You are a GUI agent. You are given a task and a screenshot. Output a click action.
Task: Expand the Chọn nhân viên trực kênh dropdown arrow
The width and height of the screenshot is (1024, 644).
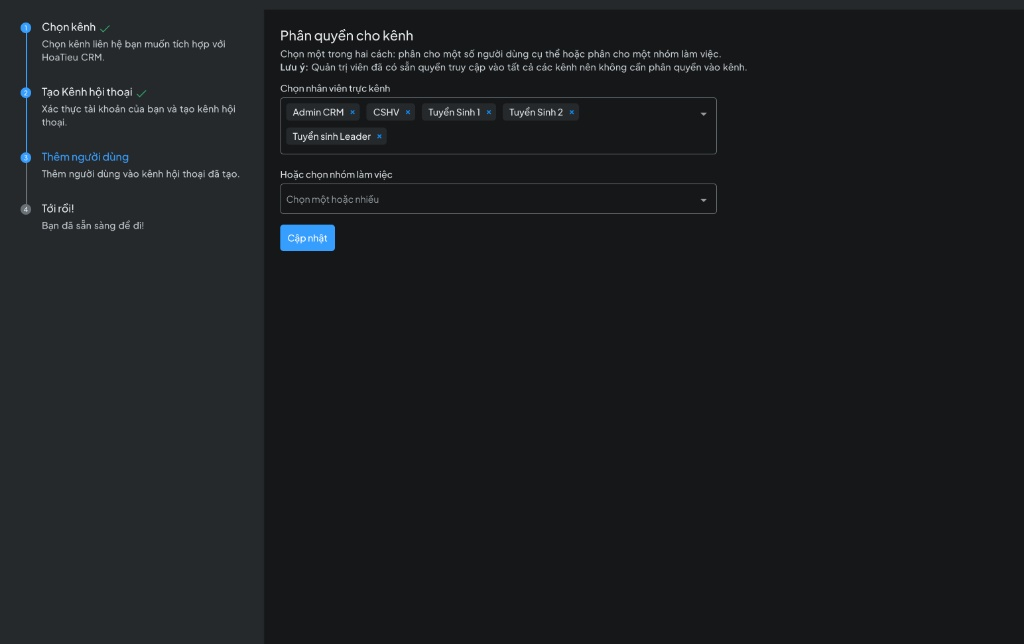(703, 114)
